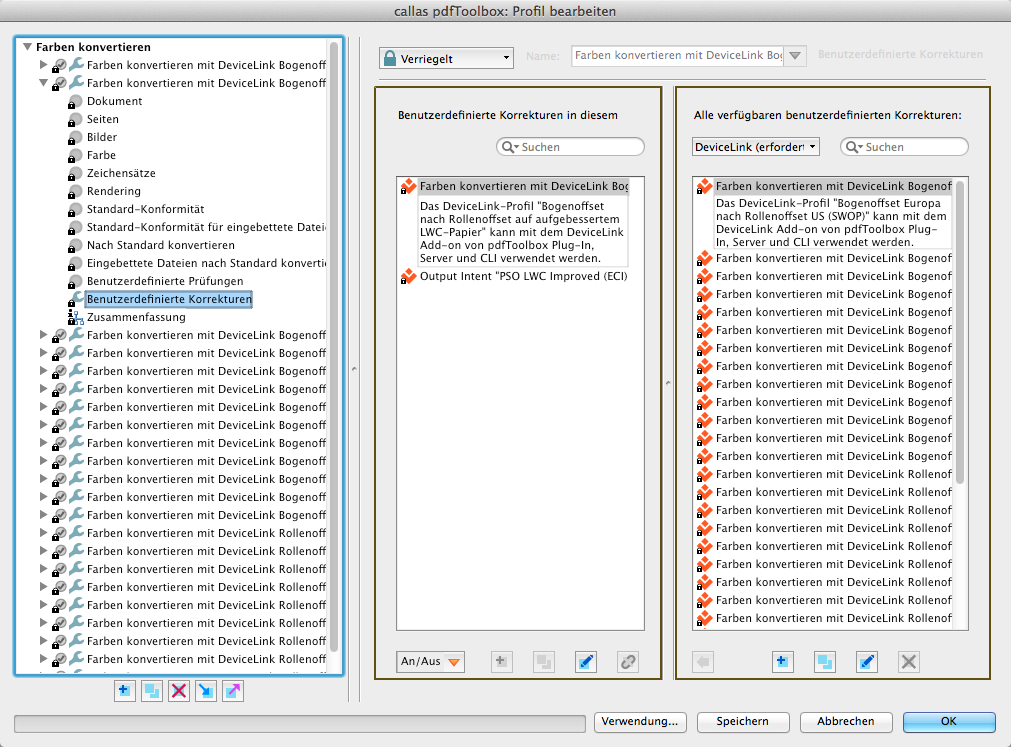The width and height of the screenshot is (1011, 747).
Task: Select the Farbe tree item
Action: pyautogui.click(x=101, y=155)
